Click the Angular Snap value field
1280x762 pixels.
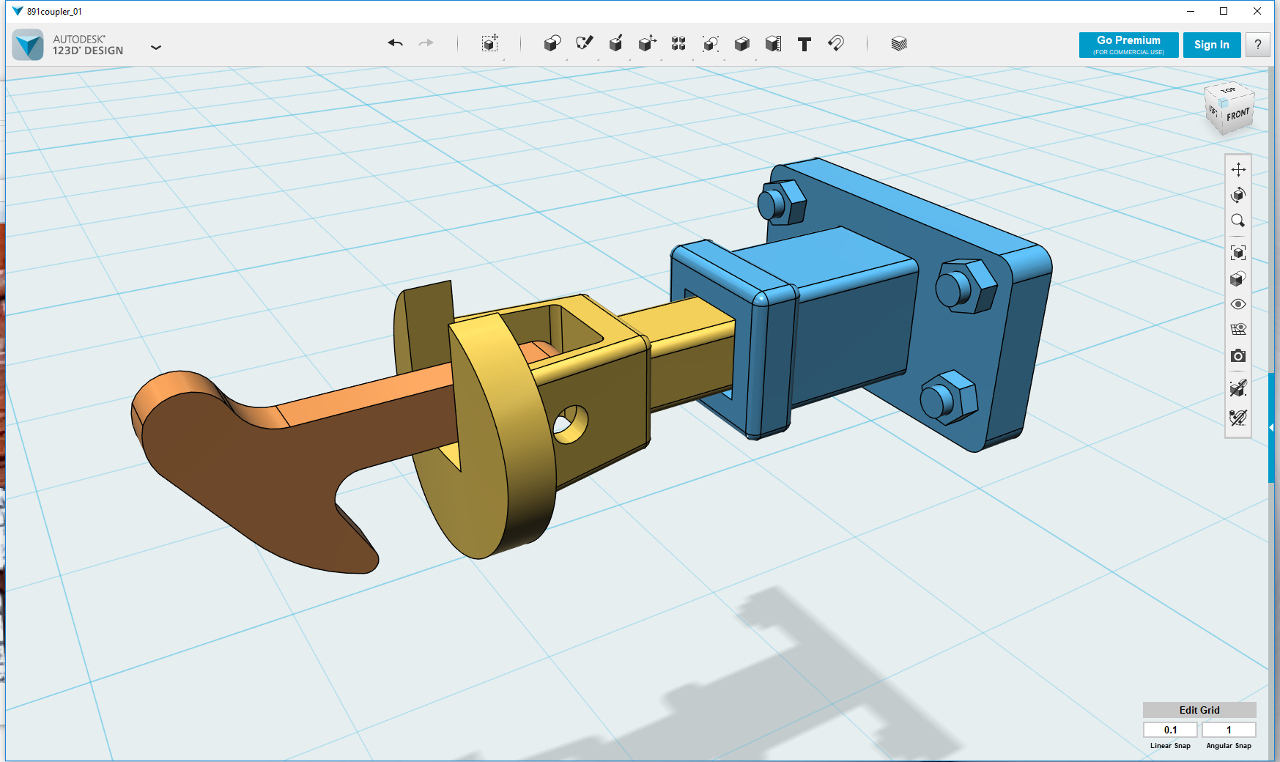pos(1229,730)
